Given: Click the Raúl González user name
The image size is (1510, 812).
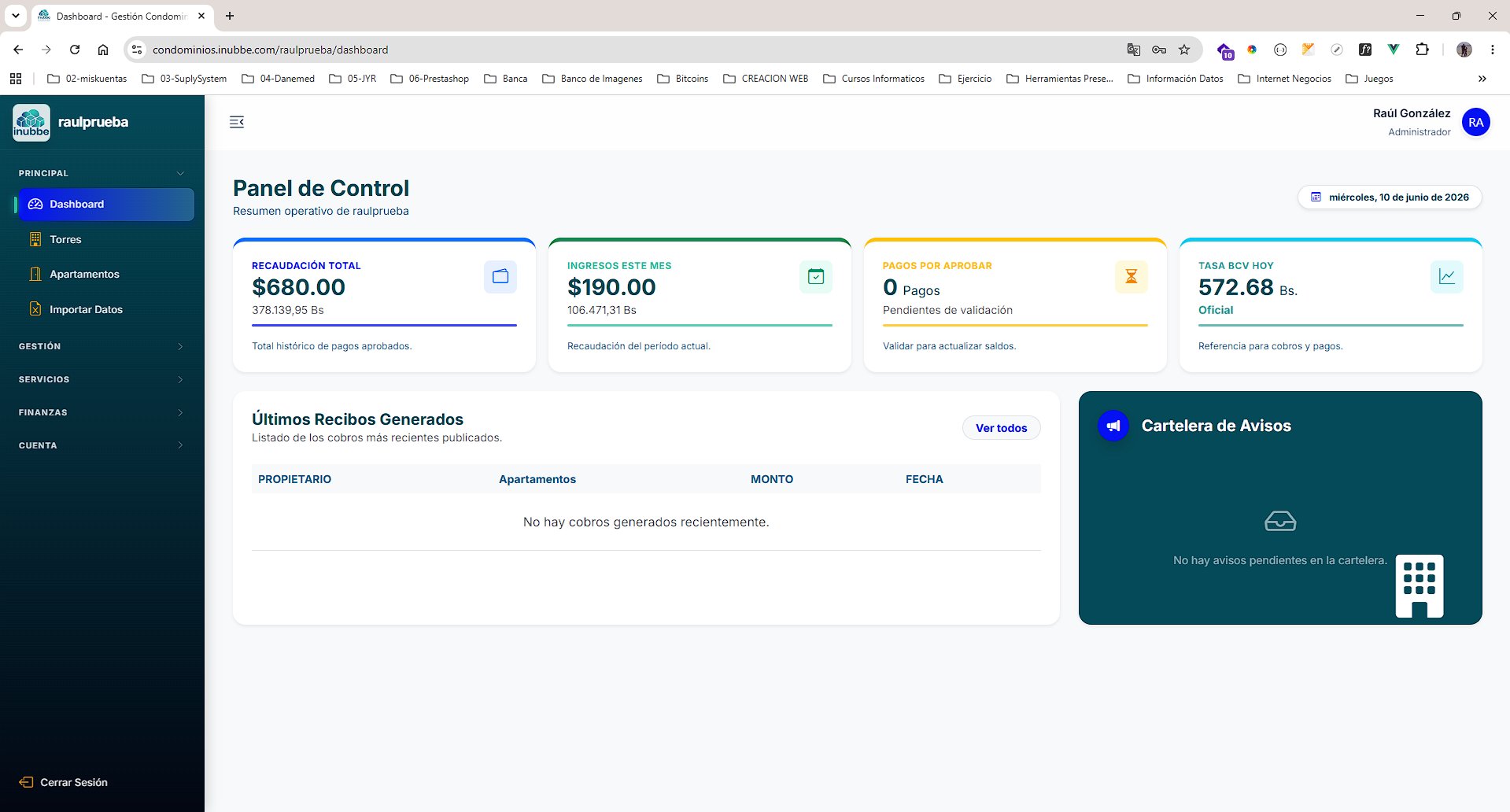Looking at the screenshot, I should (x=1412, y=113).
